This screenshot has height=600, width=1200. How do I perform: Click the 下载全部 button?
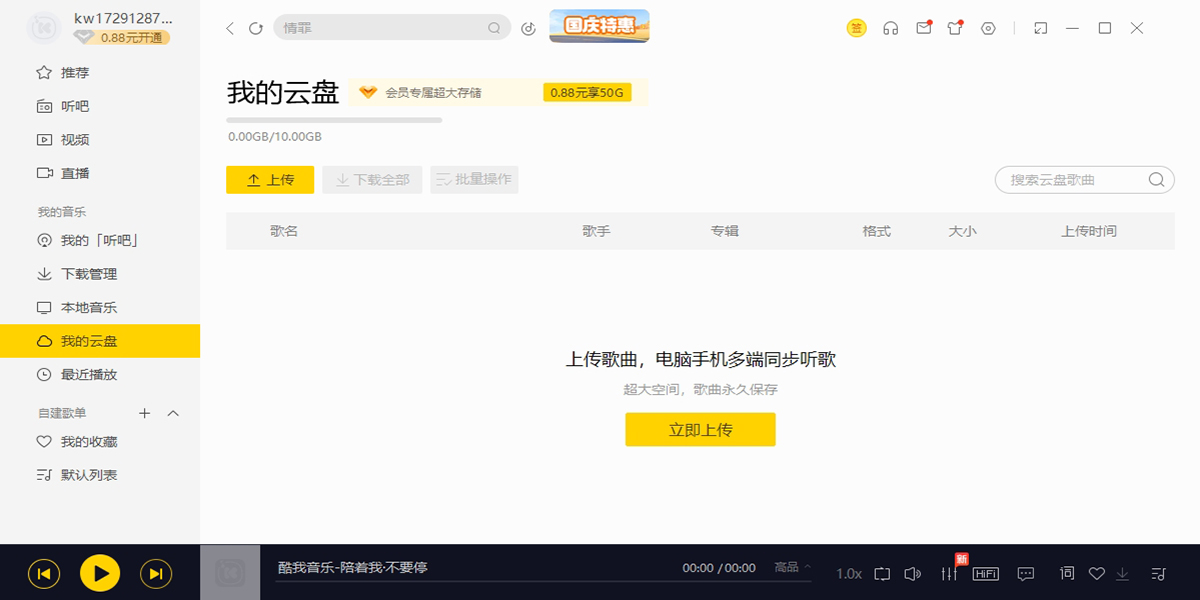pos(372,180)
